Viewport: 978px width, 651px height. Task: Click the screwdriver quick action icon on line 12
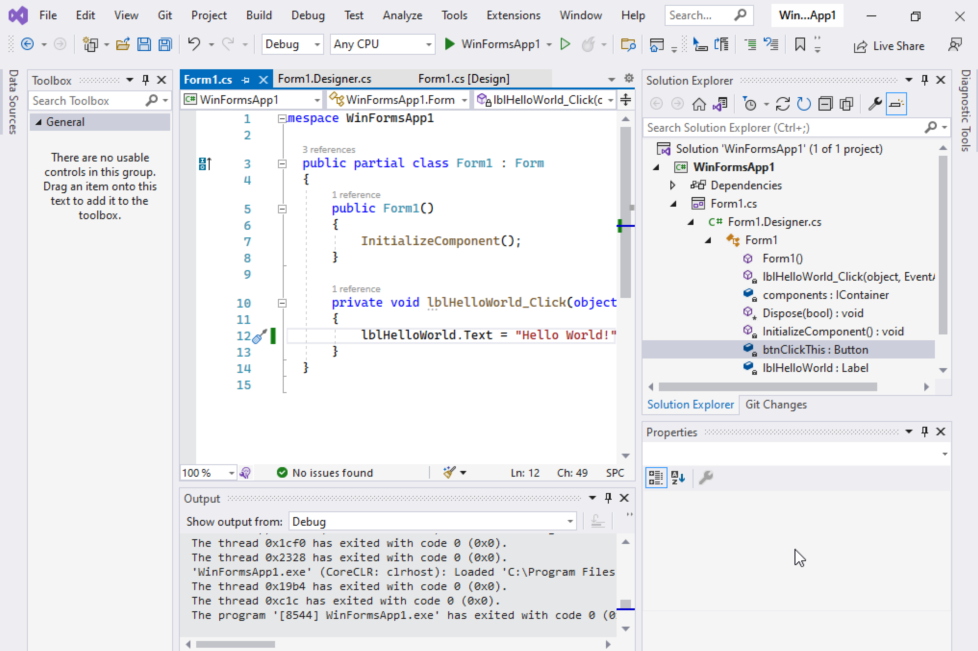point(259,337)
